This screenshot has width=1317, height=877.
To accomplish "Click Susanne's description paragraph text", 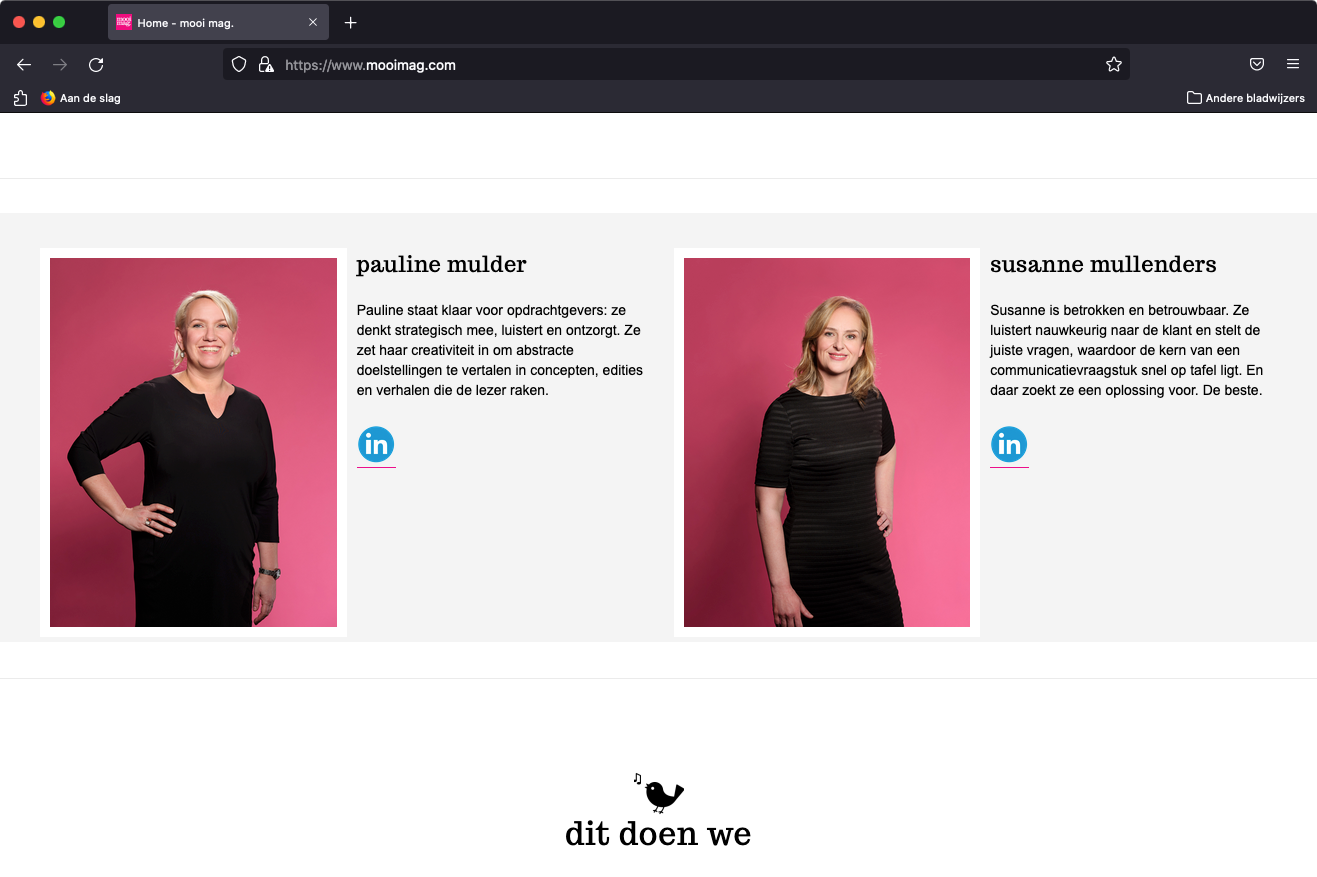I will 1127,350.
